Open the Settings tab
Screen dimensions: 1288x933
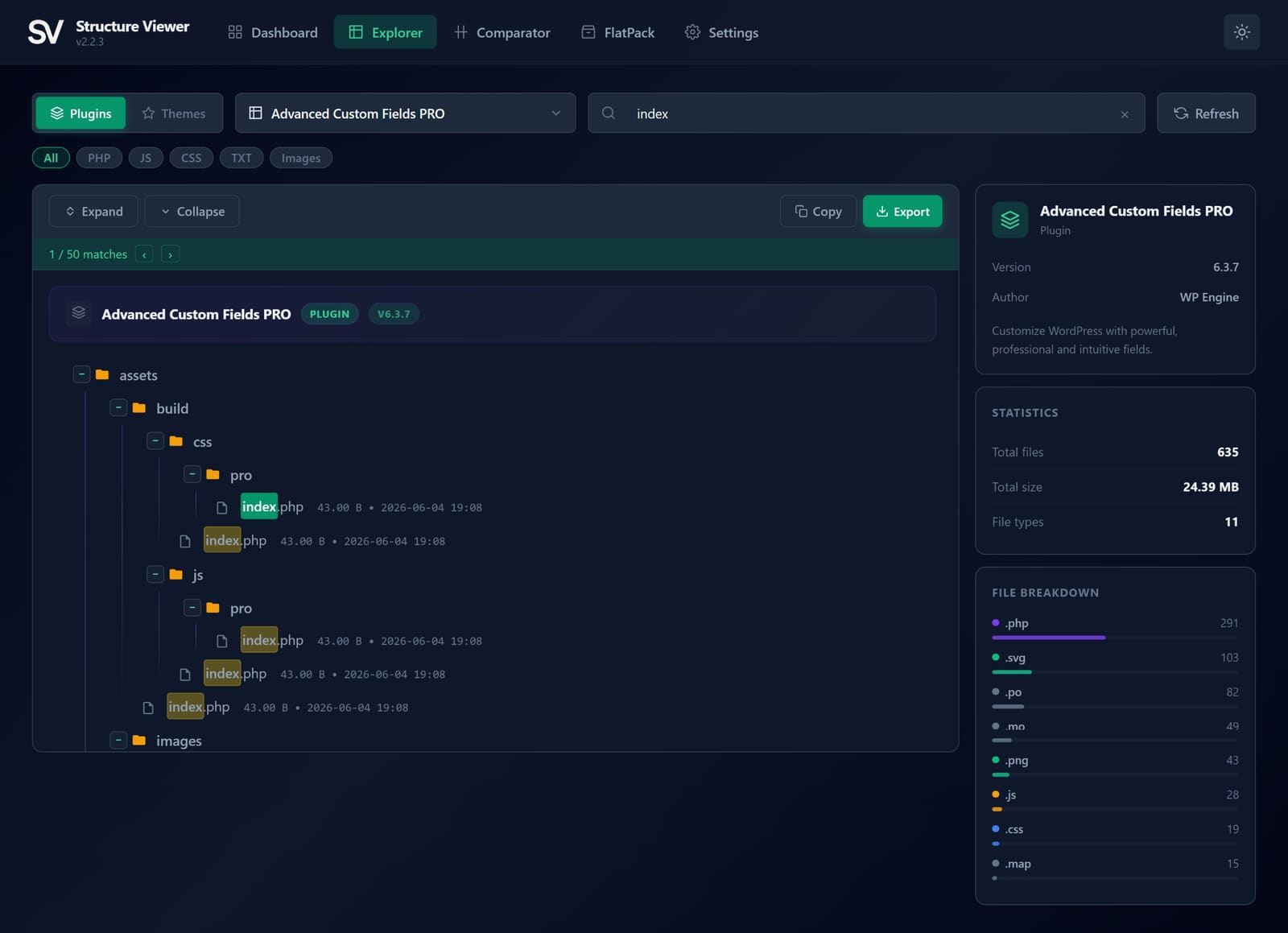(x=721, y=32)
